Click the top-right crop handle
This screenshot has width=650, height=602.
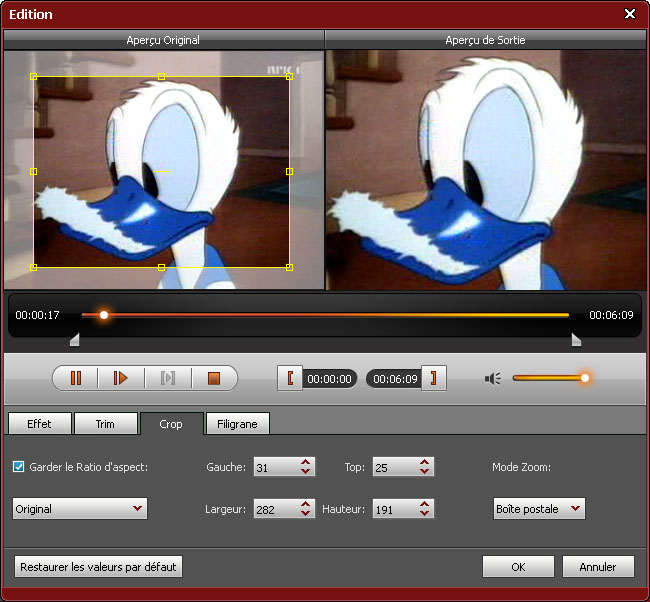[x=289, y=76]
